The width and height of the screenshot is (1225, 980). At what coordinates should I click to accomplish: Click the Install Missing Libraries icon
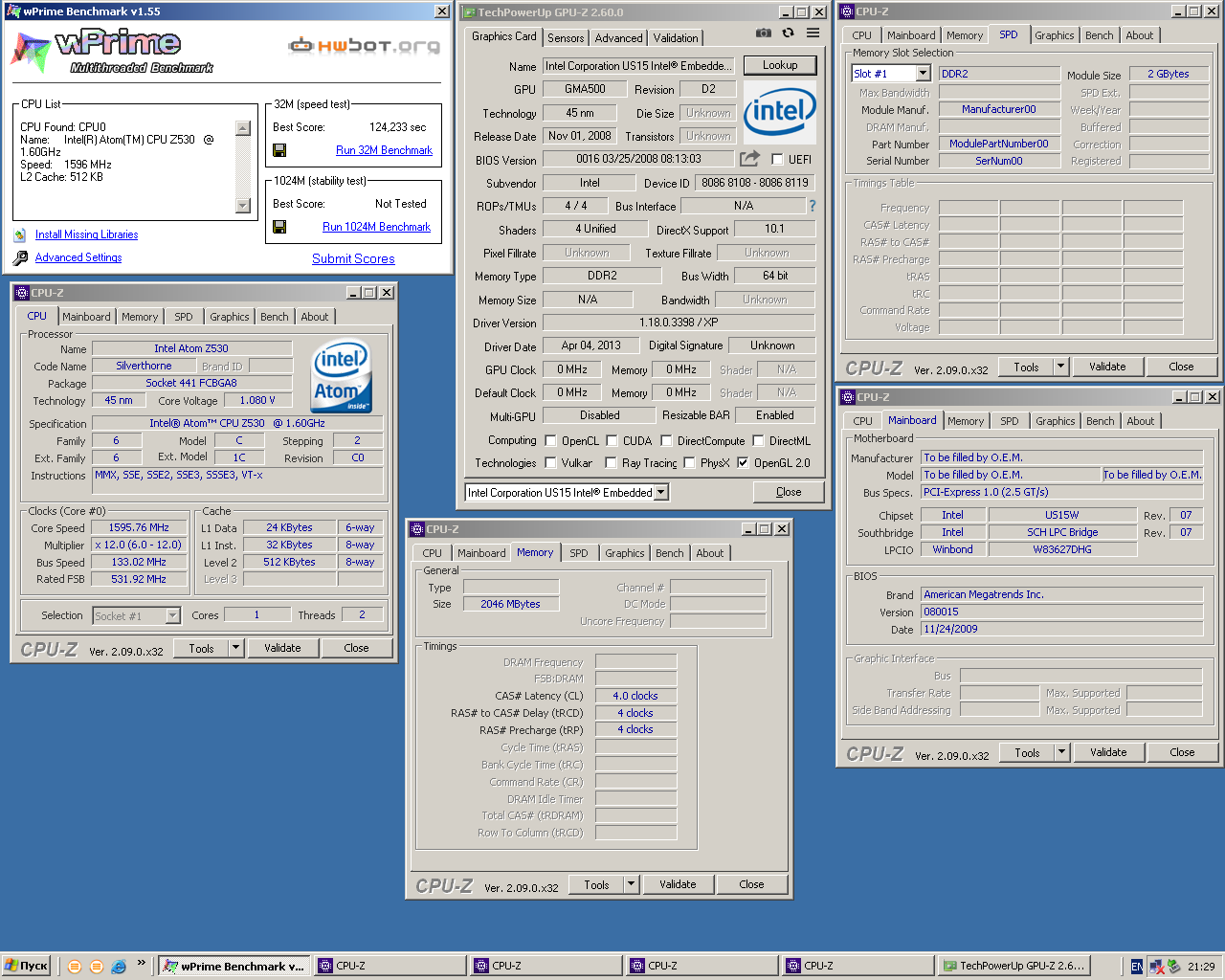pos(20,234)
